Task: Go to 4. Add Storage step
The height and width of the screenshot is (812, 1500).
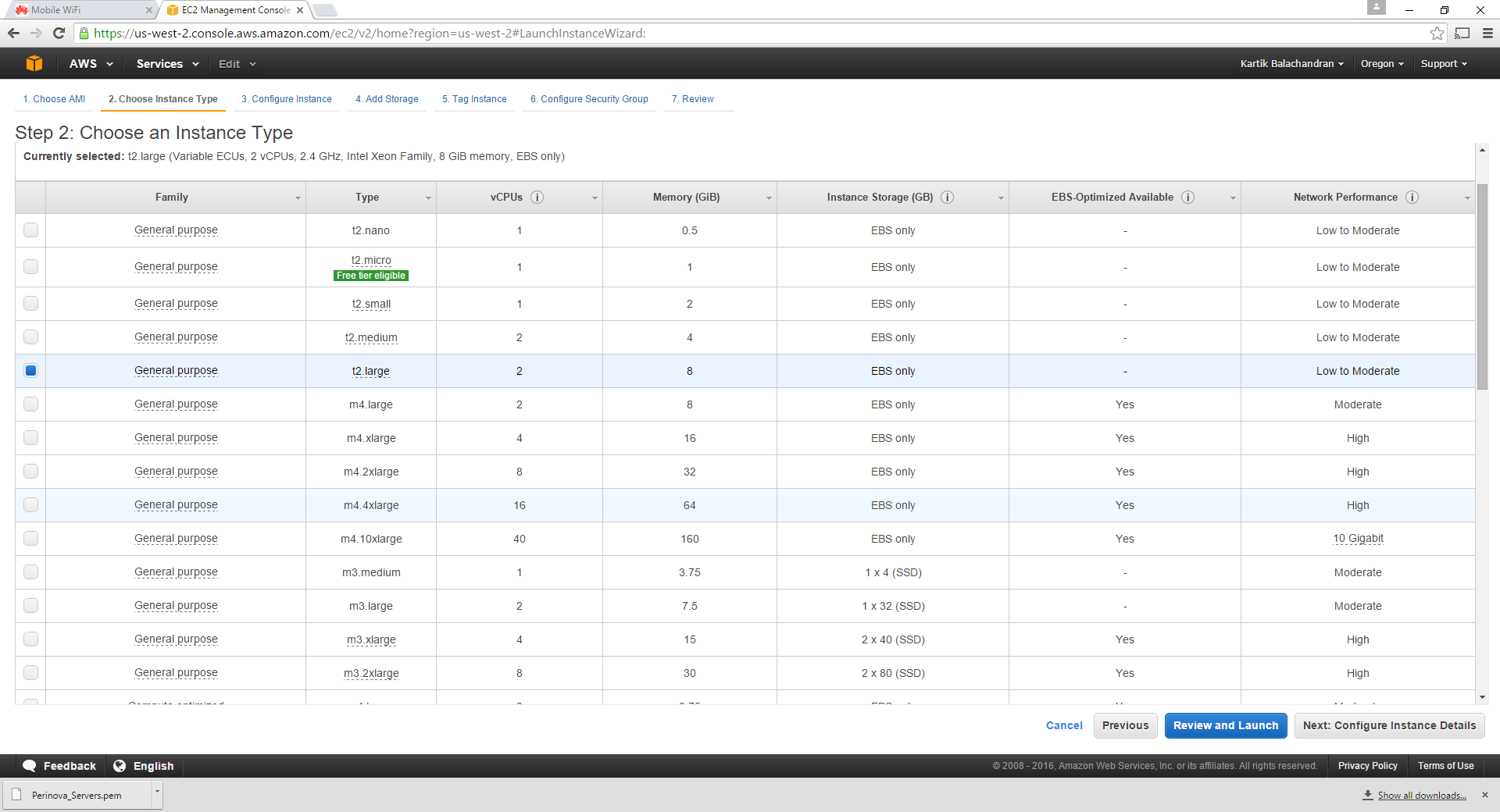Action: (x=387, y=99)
